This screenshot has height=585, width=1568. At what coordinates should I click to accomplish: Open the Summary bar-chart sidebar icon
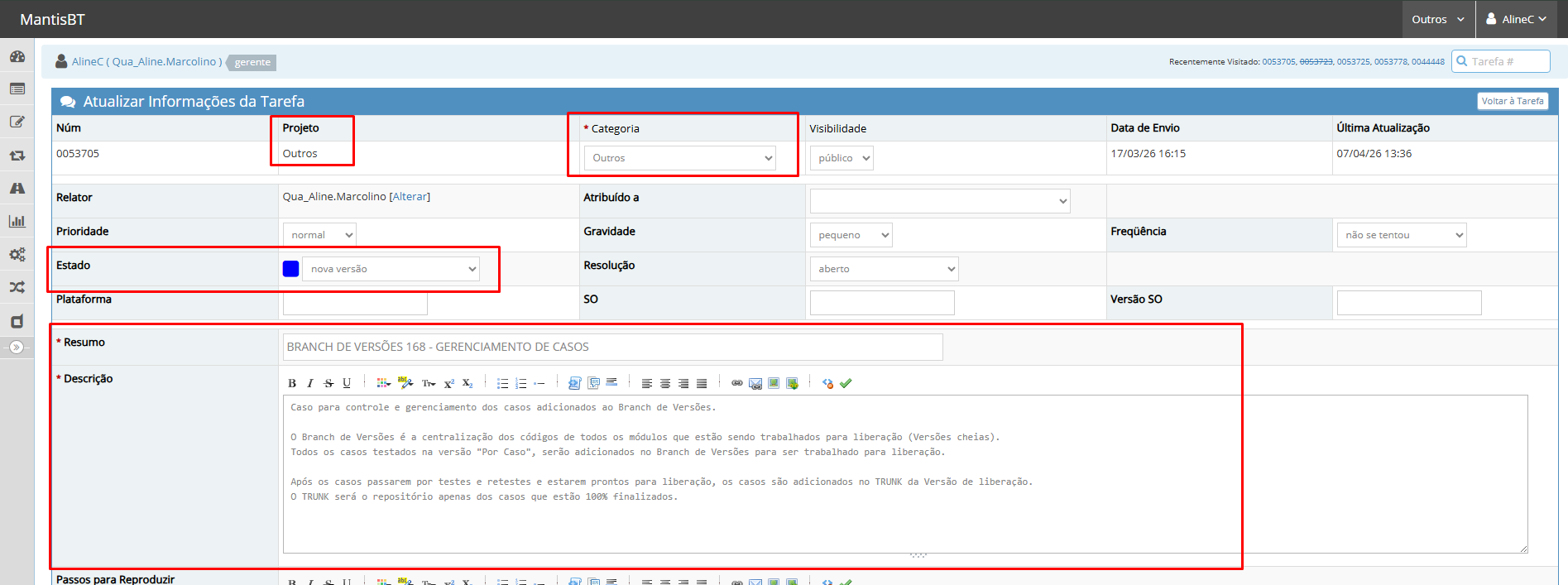point(17,221)
